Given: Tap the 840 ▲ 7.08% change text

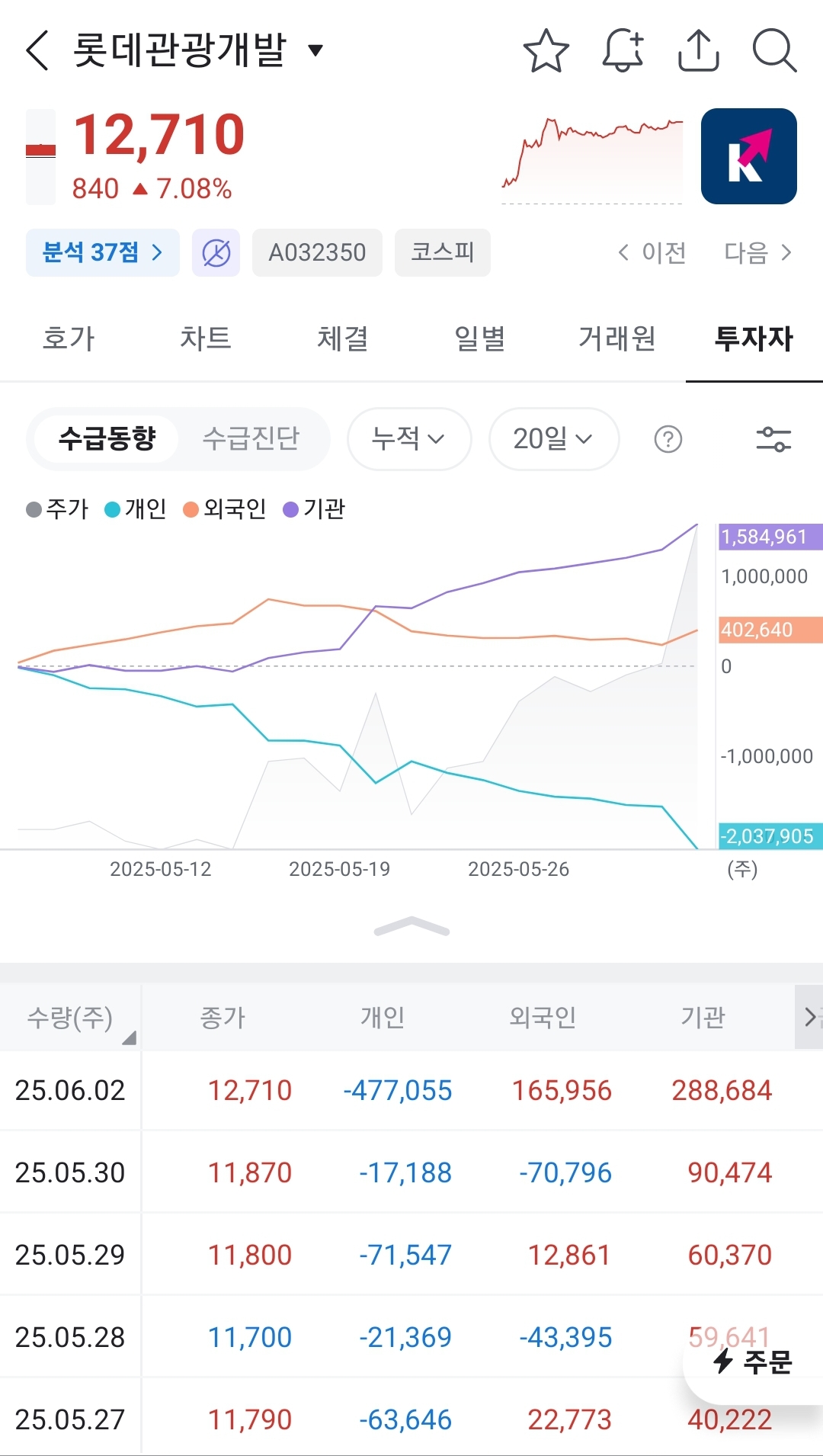Looking at the screenshot, I should pyautogui.click(x=152, y=188).
